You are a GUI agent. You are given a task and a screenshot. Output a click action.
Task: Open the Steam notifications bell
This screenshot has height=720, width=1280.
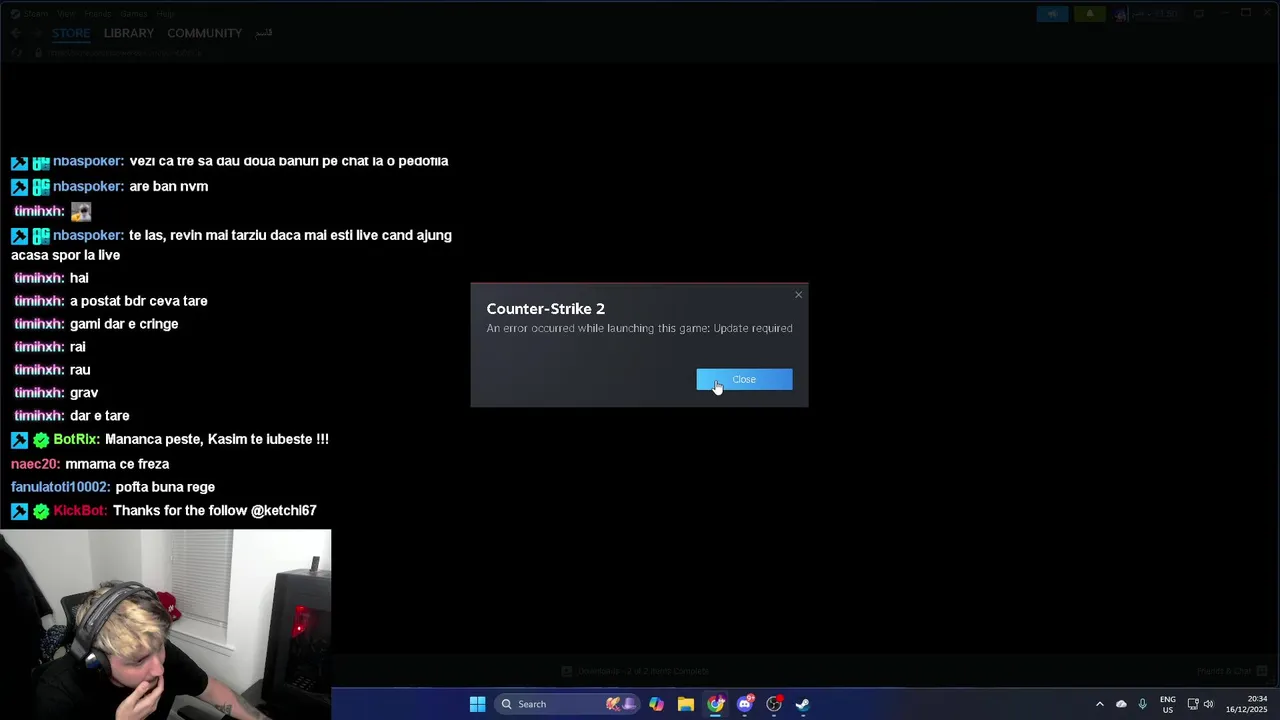(1089, 14)
